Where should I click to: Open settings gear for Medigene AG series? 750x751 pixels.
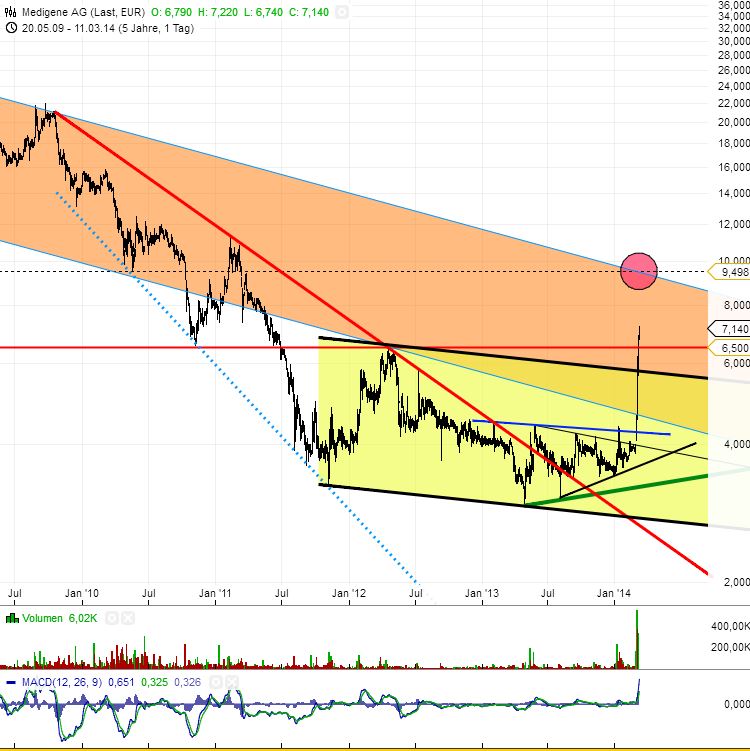click(341, 12)
